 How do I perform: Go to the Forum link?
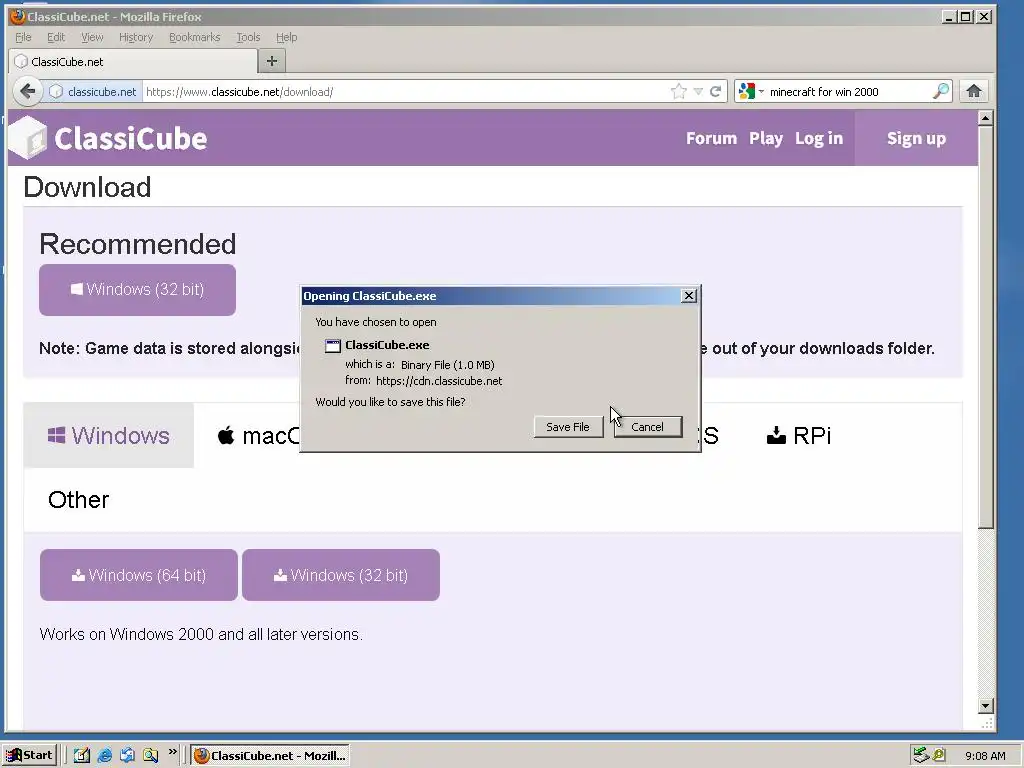click(711, 138)
